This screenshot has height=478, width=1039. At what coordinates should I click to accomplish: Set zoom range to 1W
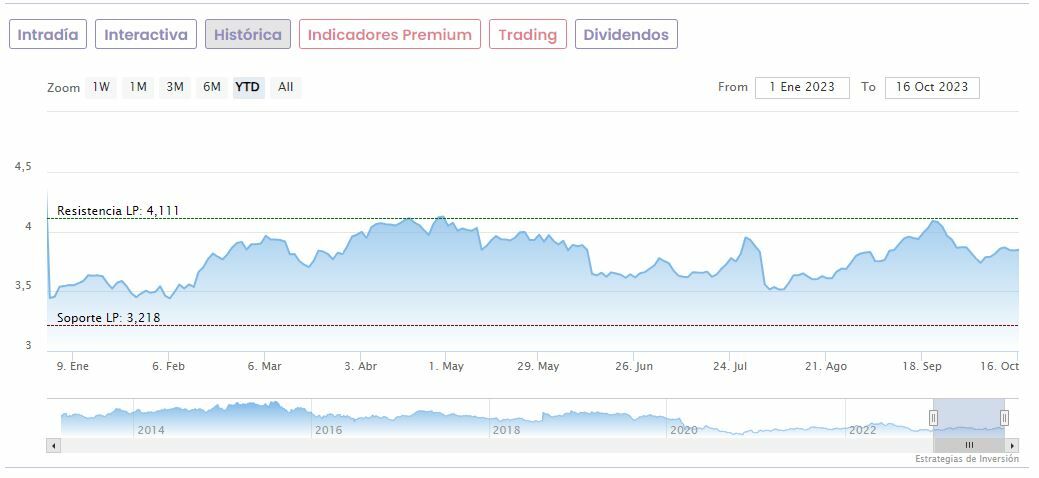click(101, 87)
